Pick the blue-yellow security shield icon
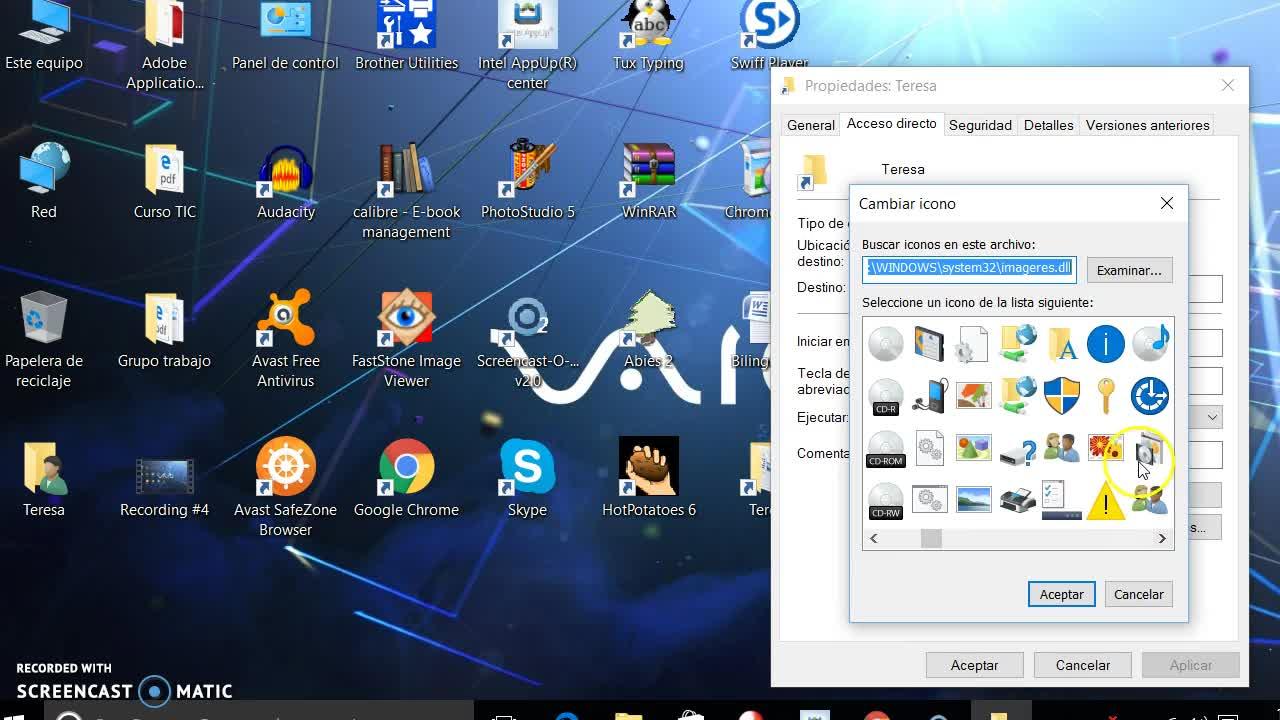 [1061, 396]
